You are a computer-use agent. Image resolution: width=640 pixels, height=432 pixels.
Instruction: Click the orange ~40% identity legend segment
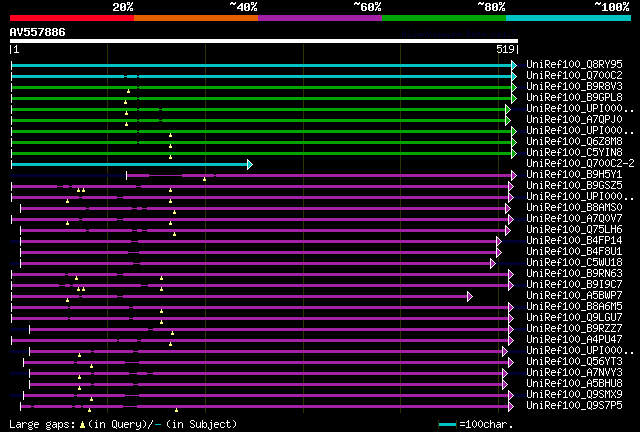pyautogui.click(x=196, y=18)
